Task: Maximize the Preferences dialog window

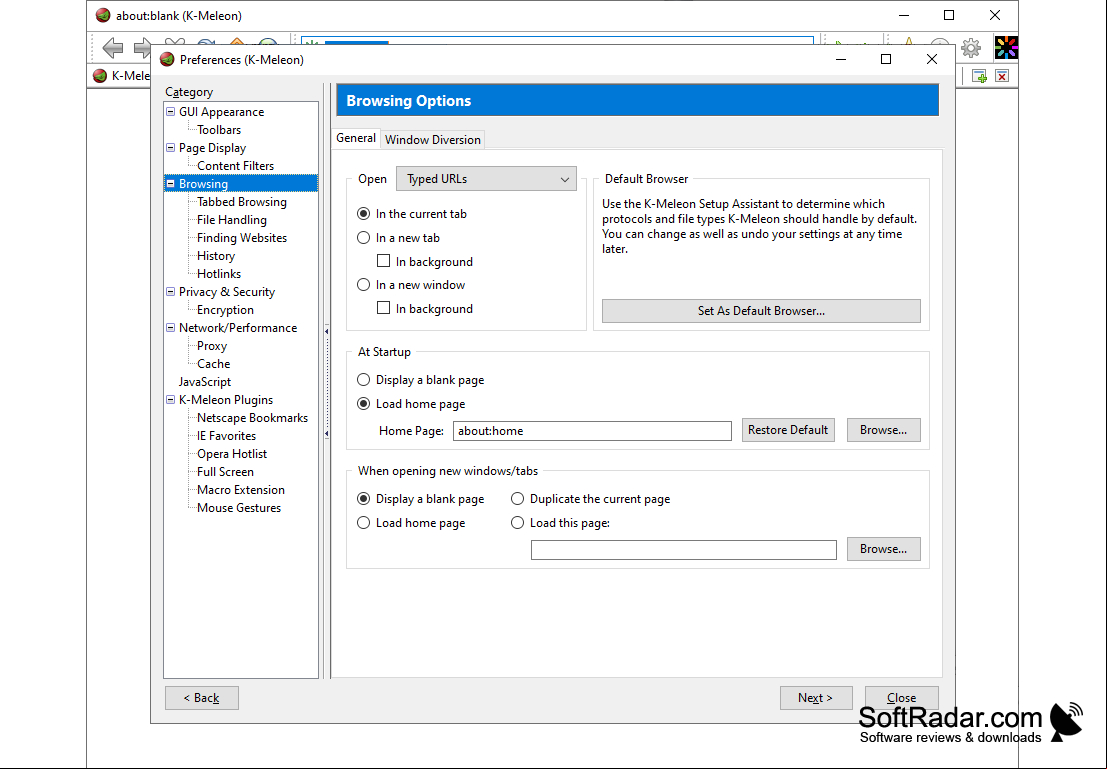Action: (886, 59)
